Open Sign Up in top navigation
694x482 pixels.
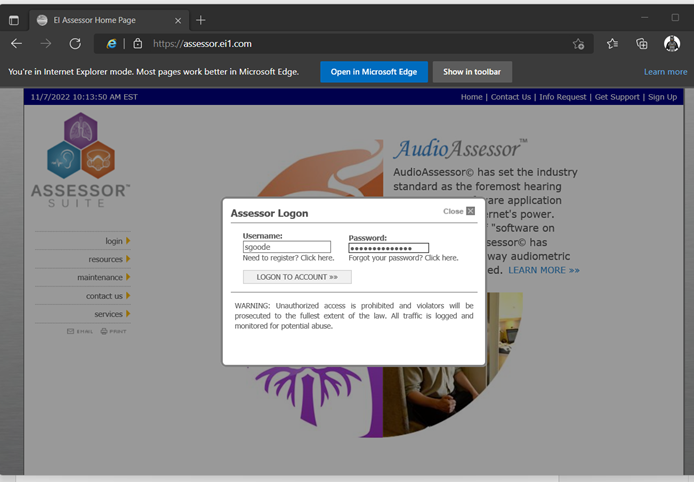pyautogui.click(x=663, y=97)
